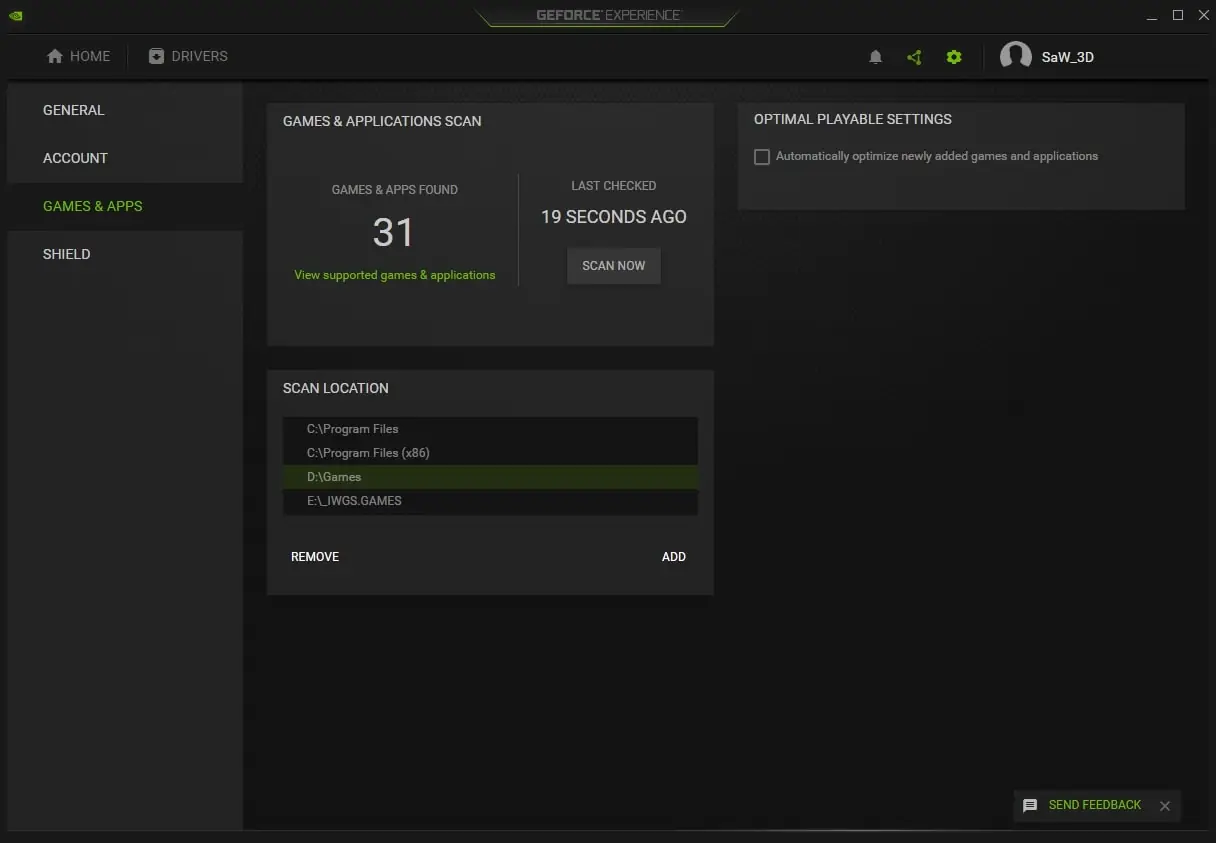Open the SHIELD settings section
The width and height of the screenshot is (1216, 843).
(125, 254)
